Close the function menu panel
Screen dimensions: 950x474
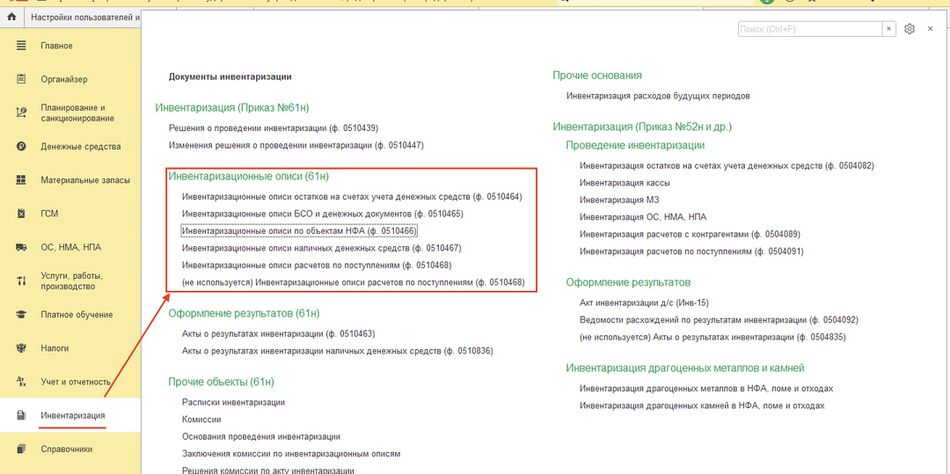tap(932, 30)
